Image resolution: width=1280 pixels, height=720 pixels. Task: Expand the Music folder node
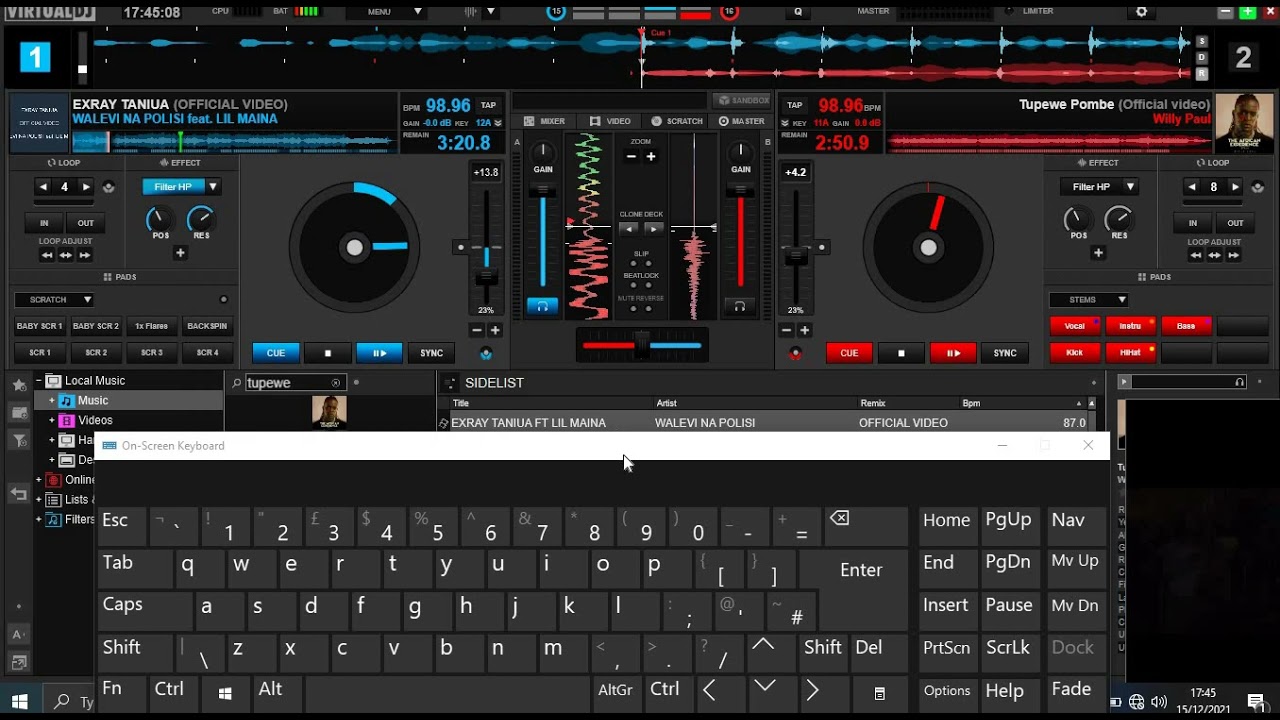pos(52,401)
